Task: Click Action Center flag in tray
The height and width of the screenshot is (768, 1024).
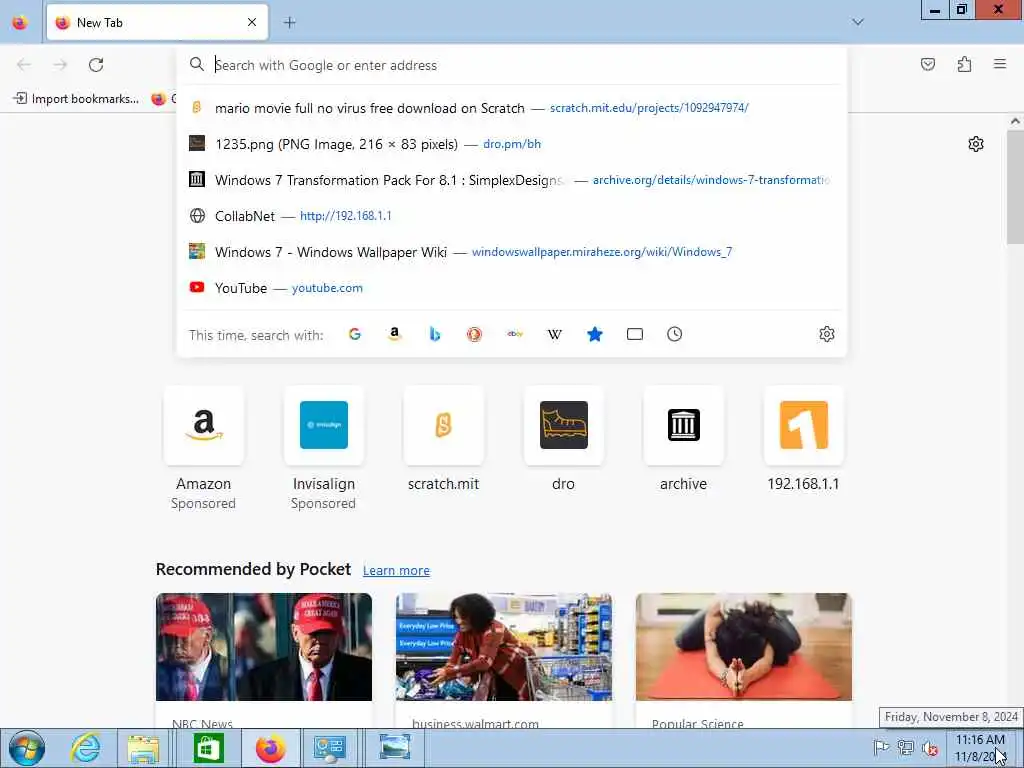Action: tap(881, 748)
